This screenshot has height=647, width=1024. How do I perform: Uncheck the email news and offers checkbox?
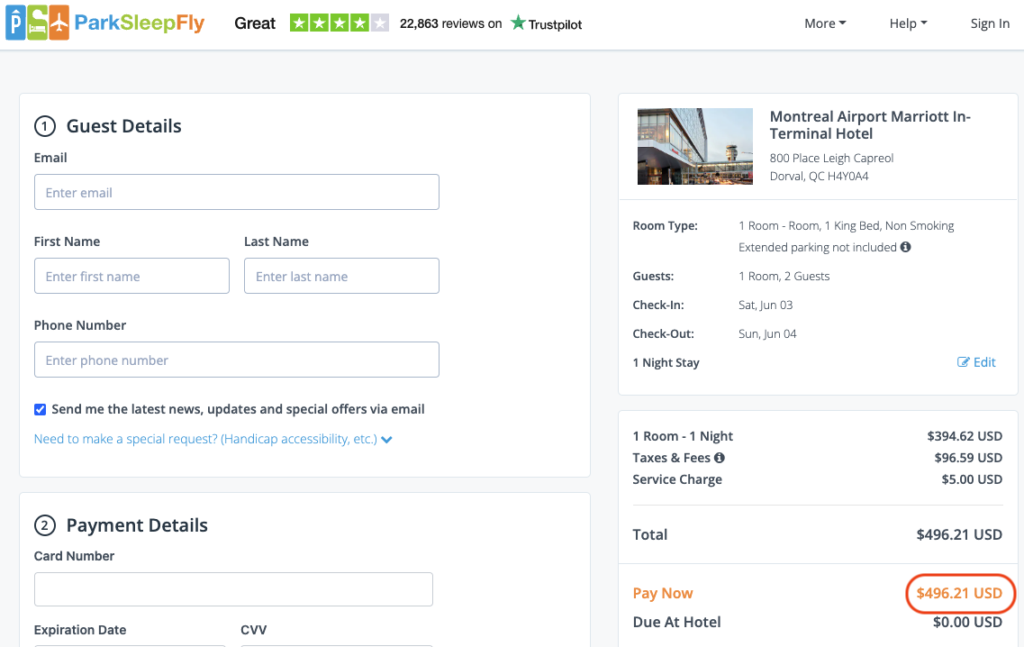(x=40, y=409)
